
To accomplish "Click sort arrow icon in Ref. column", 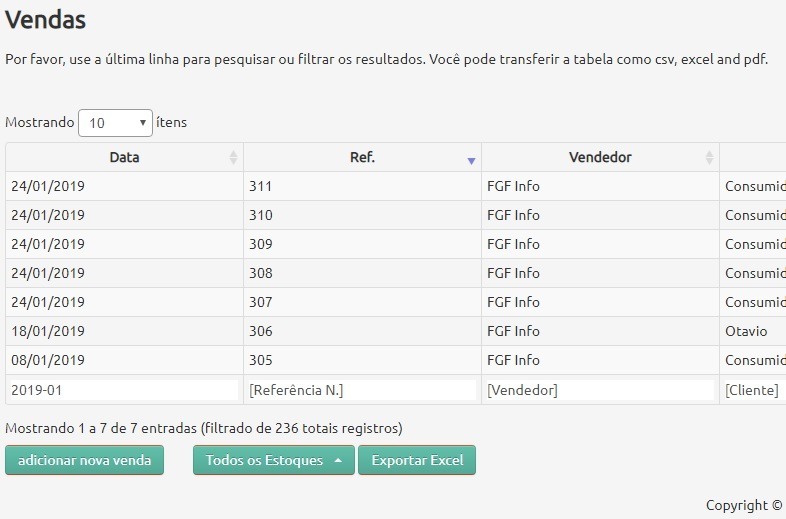I will point(471,159).
